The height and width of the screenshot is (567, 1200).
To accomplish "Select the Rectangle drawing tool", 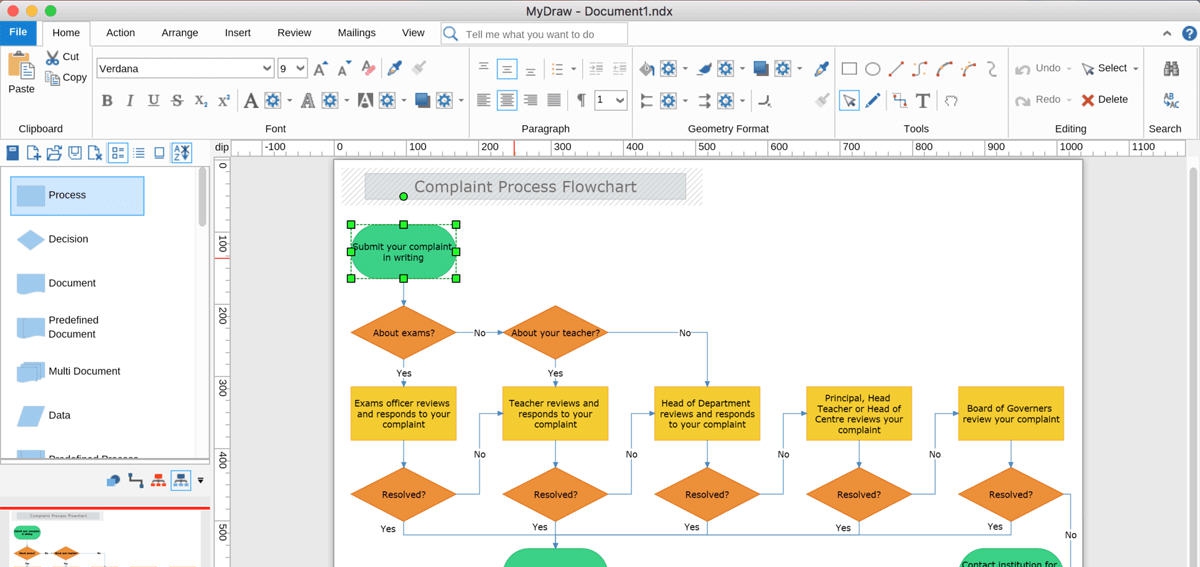I will tap(849, 69).
